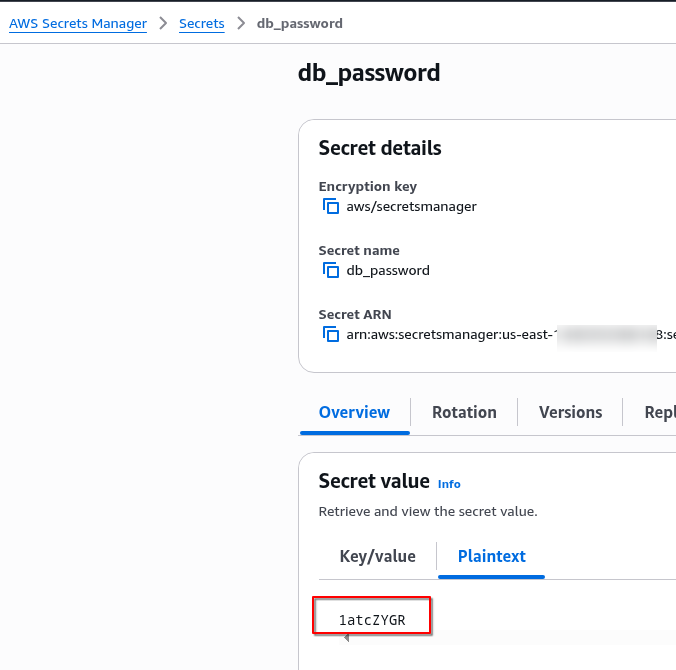676x670 pixels.
Task: Click the Secret ARN string text
Action: pyautogui.click(x=448, y=334)
